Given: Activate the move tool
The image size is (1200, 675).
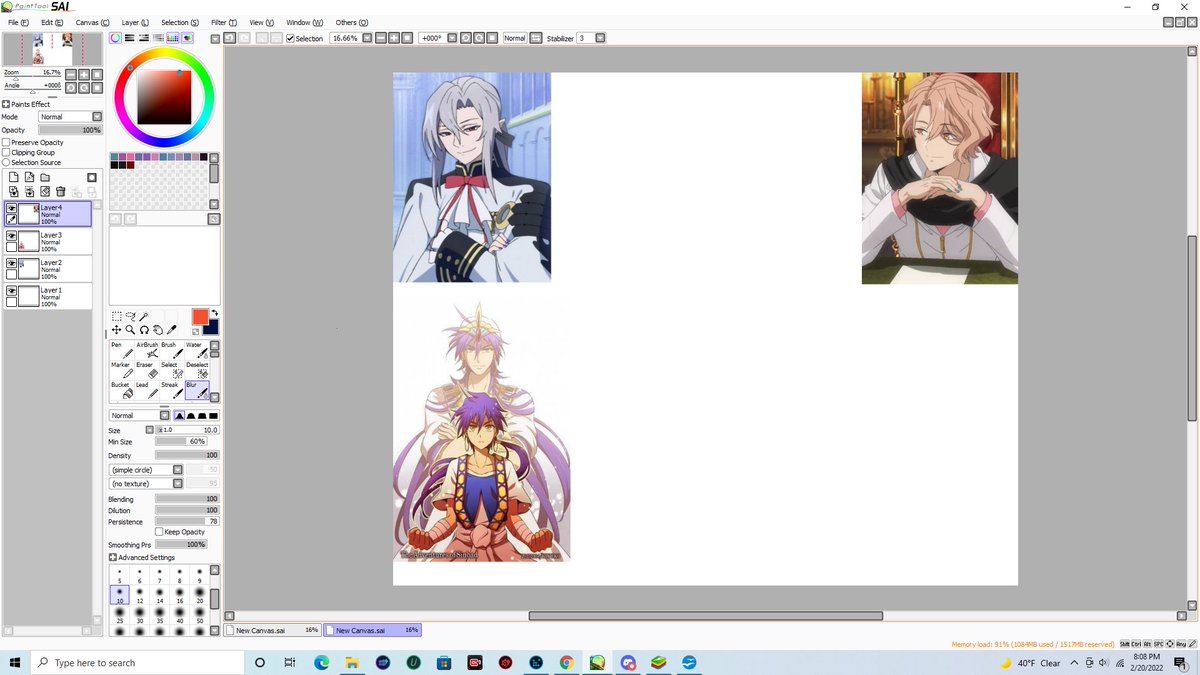Looking at the screenshot, I should point(117,329).
